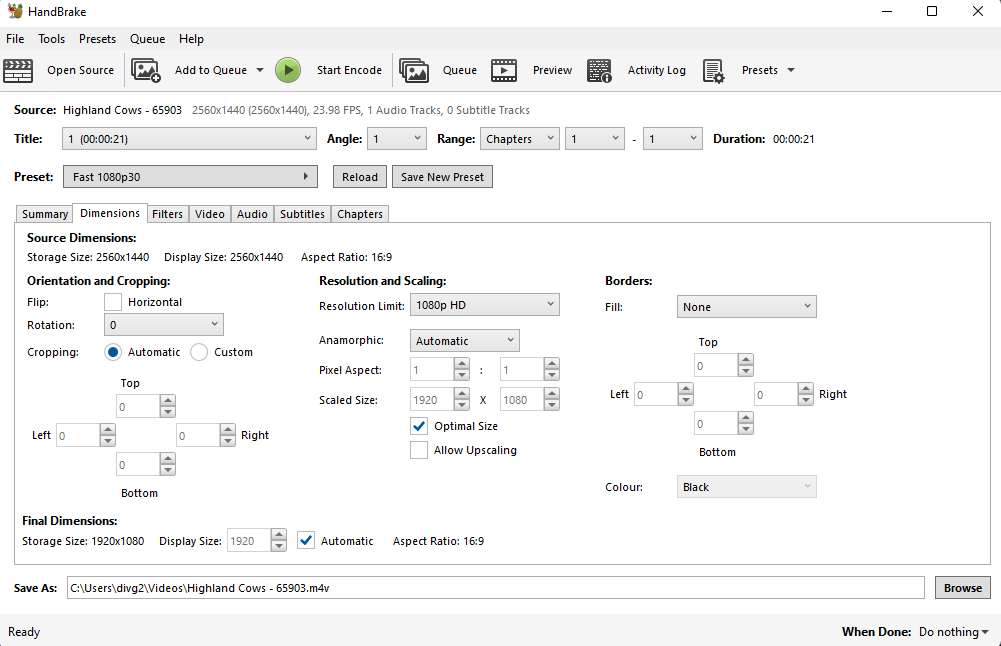Open the Presets menu in menu bar

98,39
